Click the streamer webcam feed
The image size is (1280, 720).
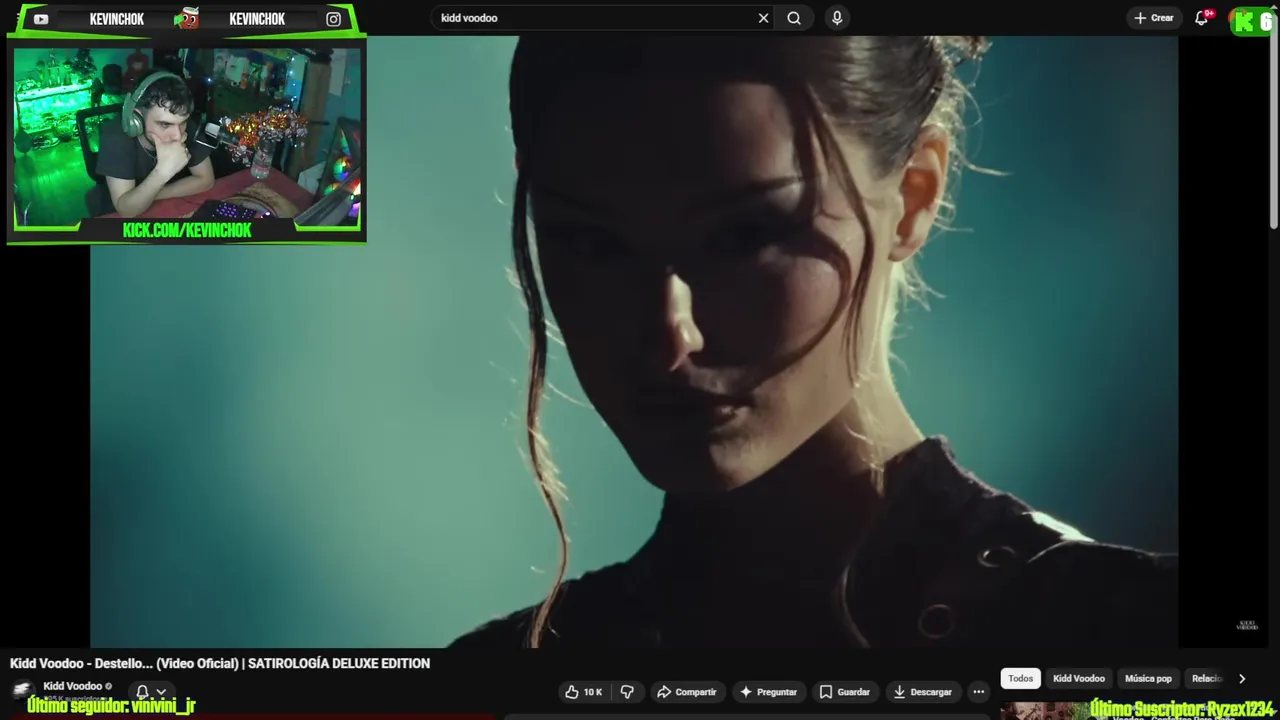(x=187, y=134)
